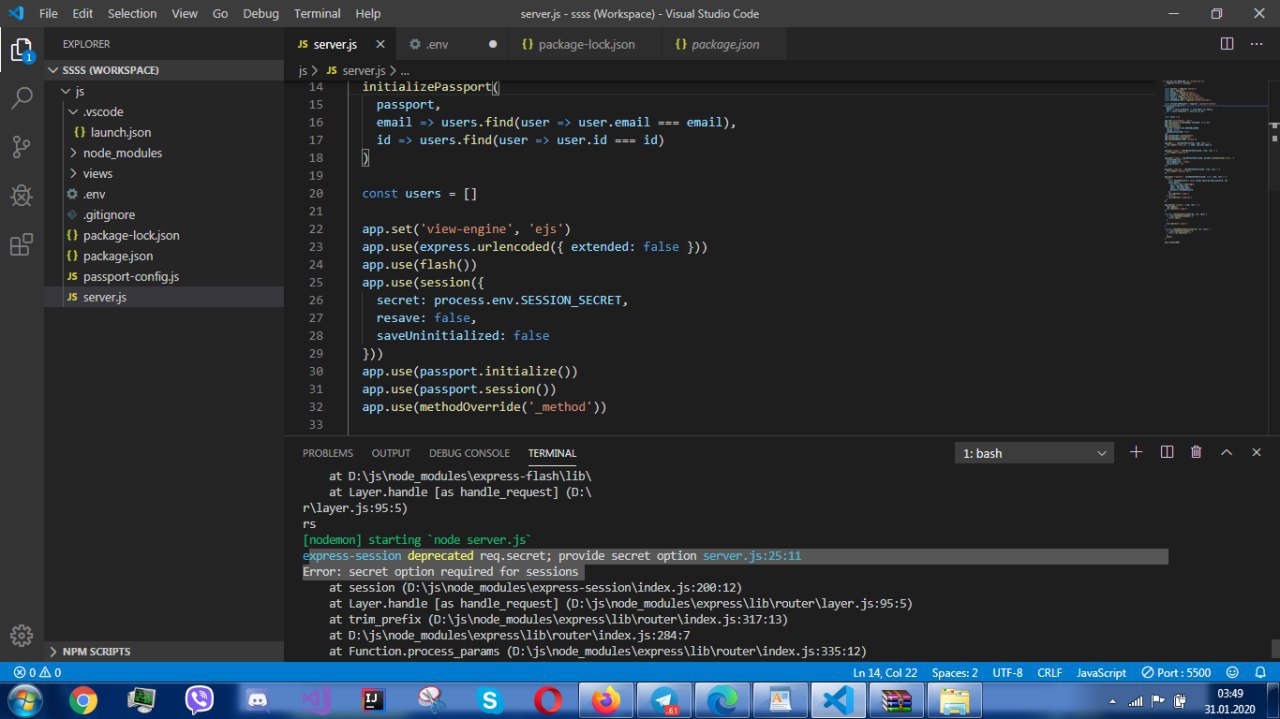This screenshot has width=1280, height=719.
Task: Open the Extensions view
Action: pyautogui.click(x=21, y=245)
